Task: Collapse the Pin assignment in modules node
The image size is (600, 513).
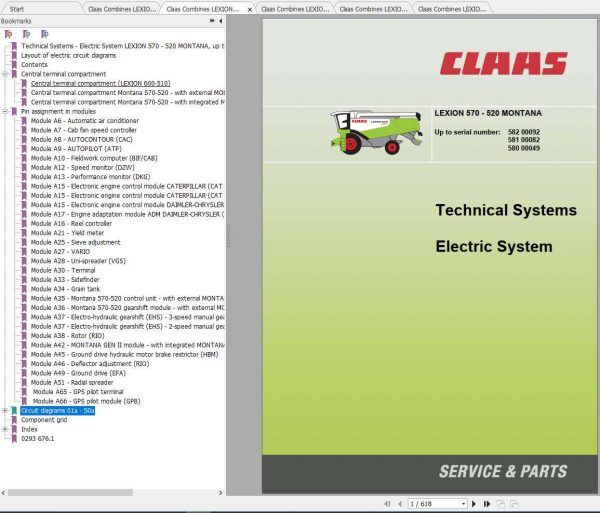Action: [x=5, y=111]
